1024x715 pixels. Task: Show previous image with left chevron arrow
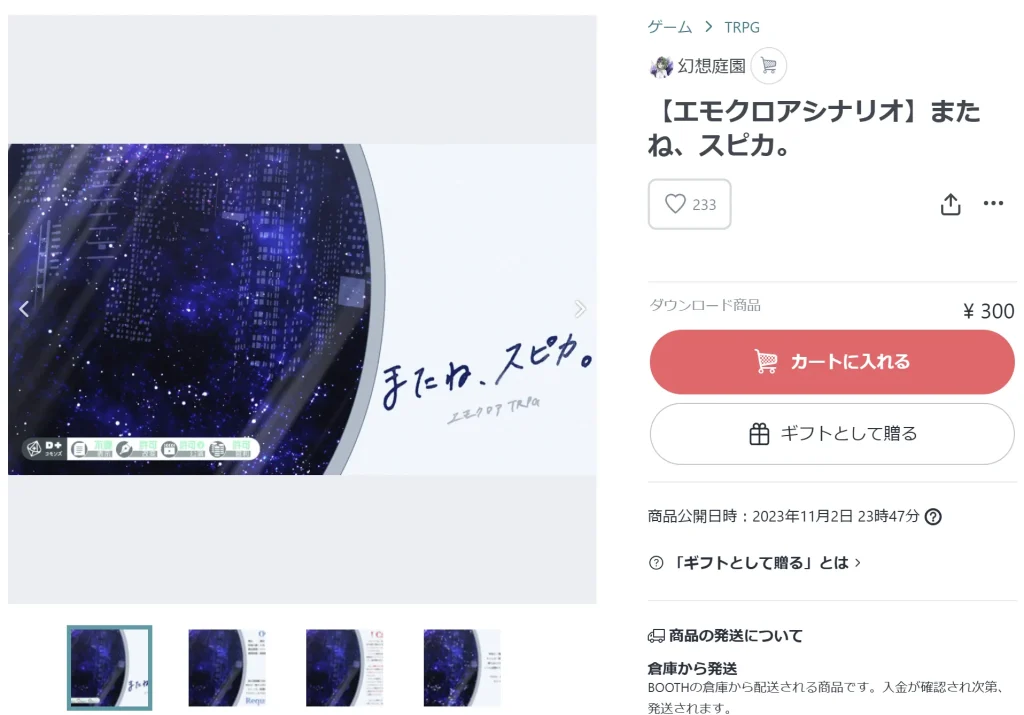coord(24,309)
